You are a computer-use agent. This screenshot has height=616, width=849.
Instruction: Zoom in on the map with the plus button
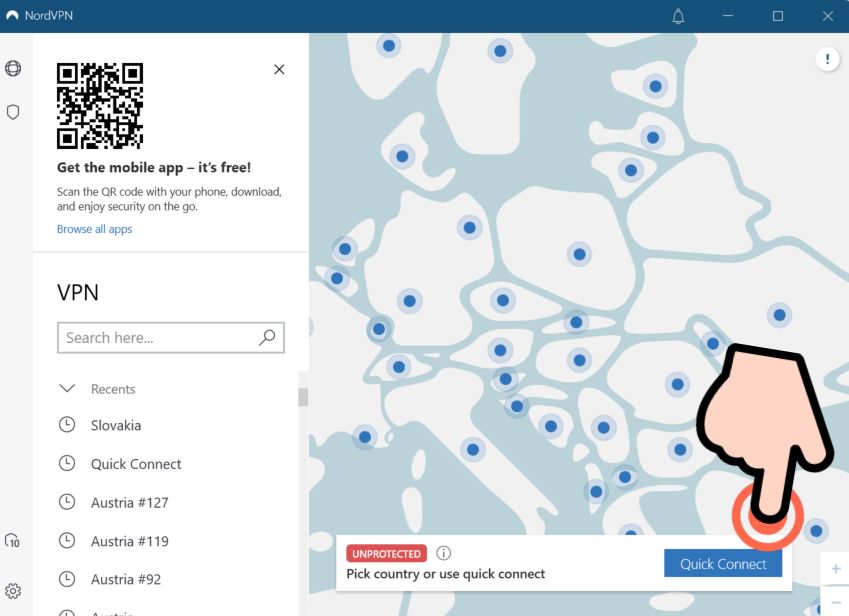[x=835, y=569]
